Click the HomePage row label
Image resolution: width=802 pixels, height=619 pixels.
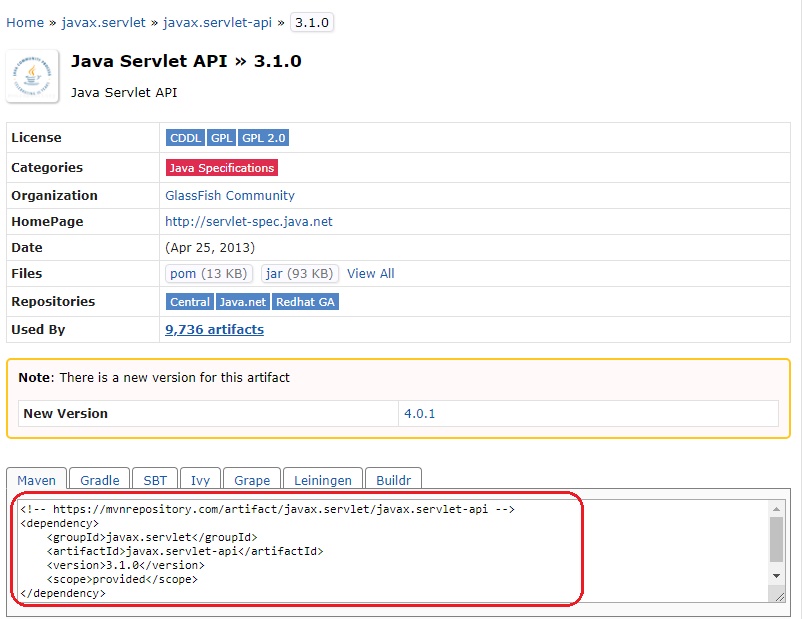coord(47,222)
